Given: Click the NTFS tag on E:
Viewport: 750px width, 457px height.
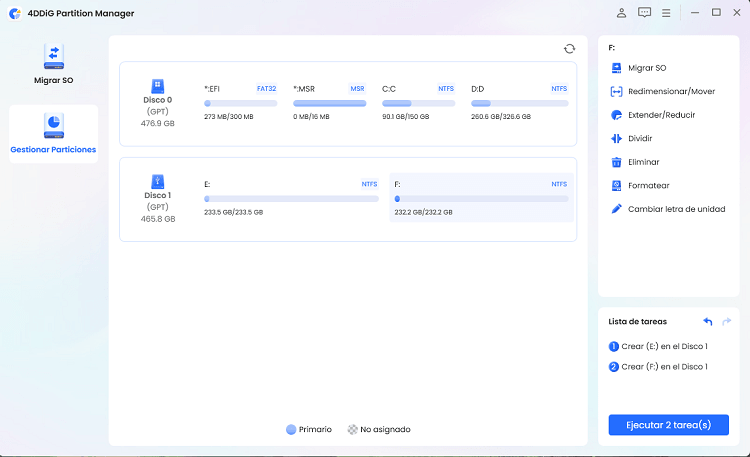Looking at the screenshot, I should (x=369, y=184).
